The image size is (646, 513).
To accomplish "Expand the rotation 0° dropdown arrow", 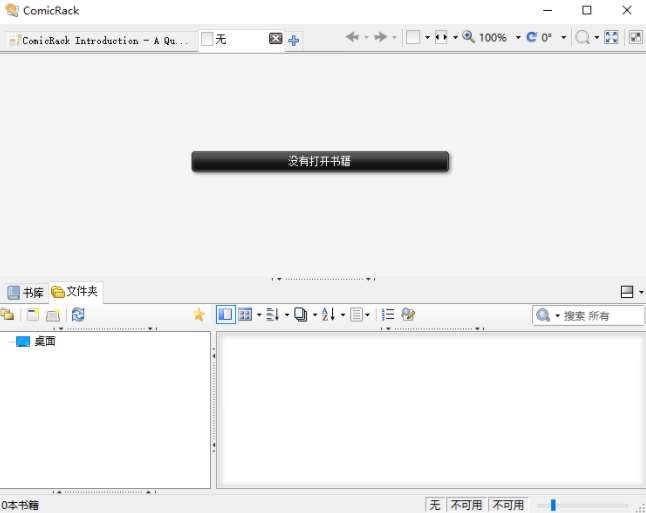I will (563, 37).
